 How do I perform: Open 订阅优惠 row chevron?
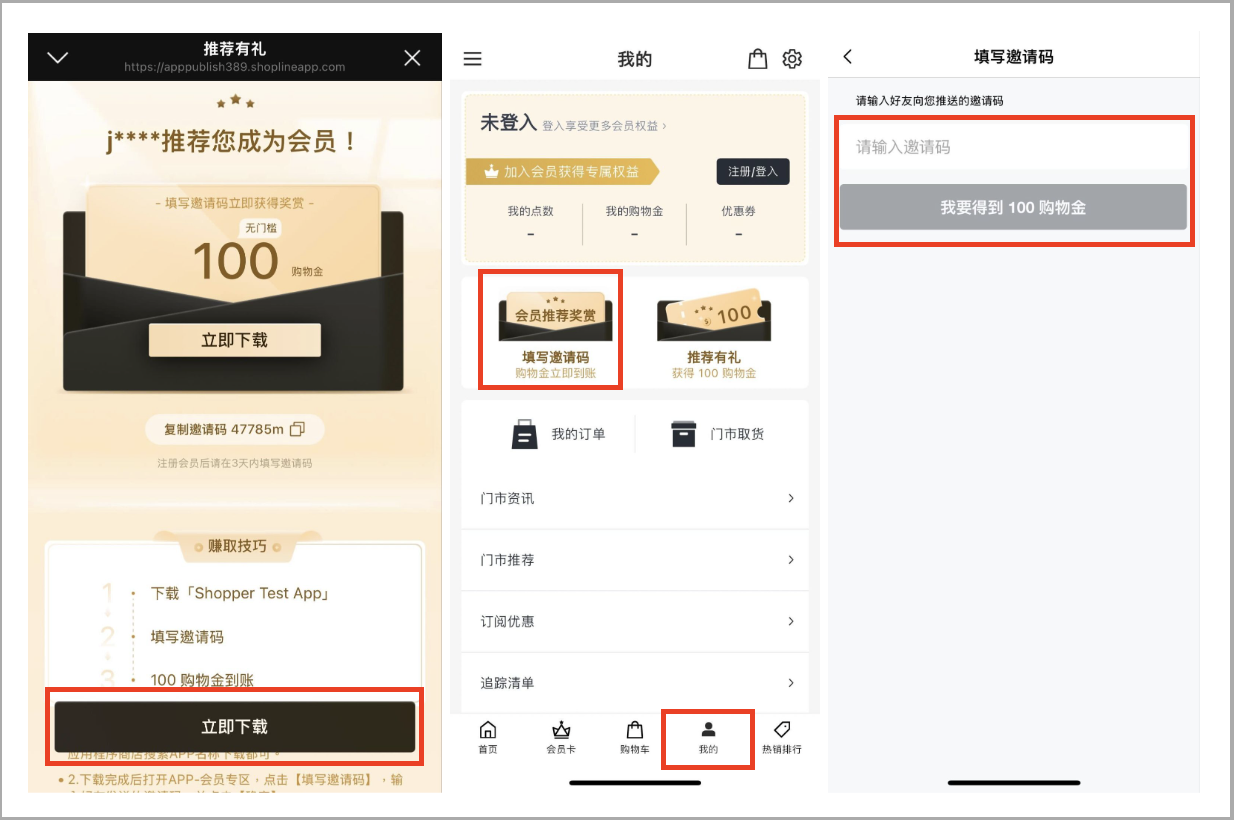point(791,621)
